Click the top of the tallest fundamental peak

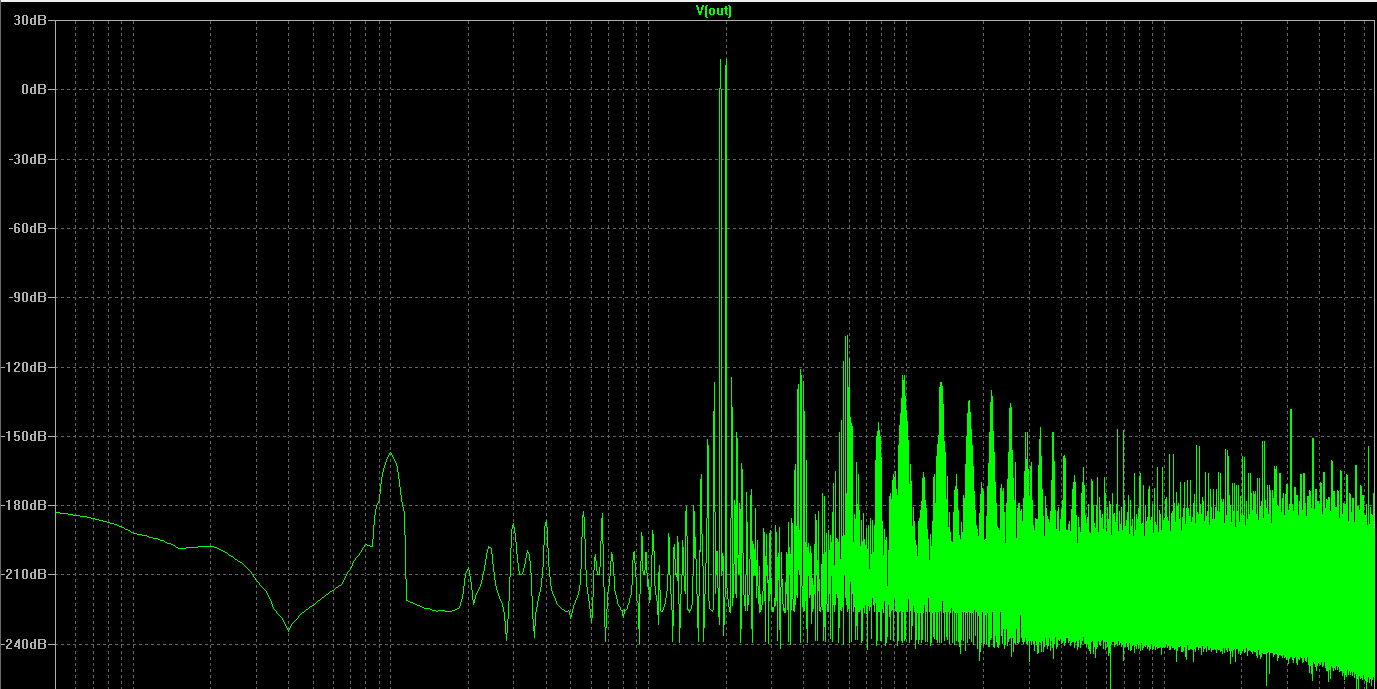click(x=721, y=59)
